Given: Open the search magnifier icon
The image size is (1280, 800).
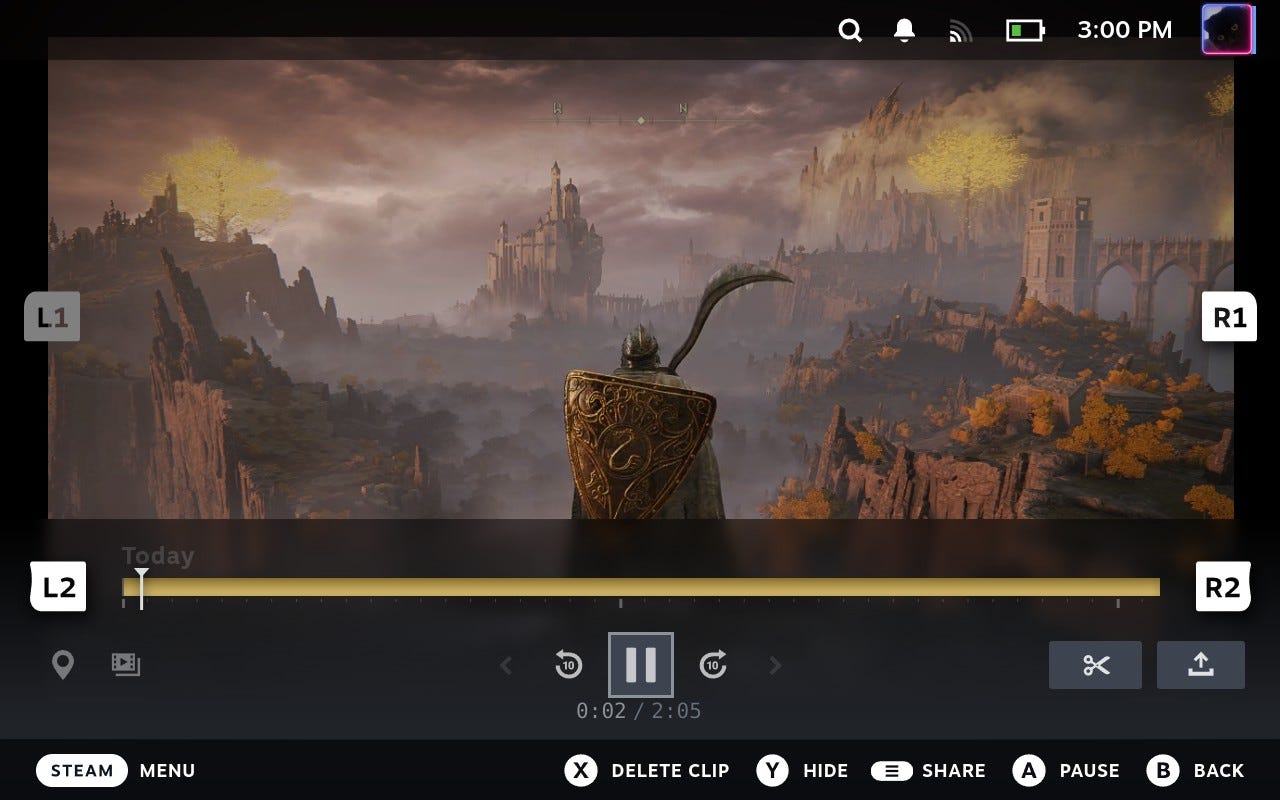Looking at the screenshot, I should (850, 31).
